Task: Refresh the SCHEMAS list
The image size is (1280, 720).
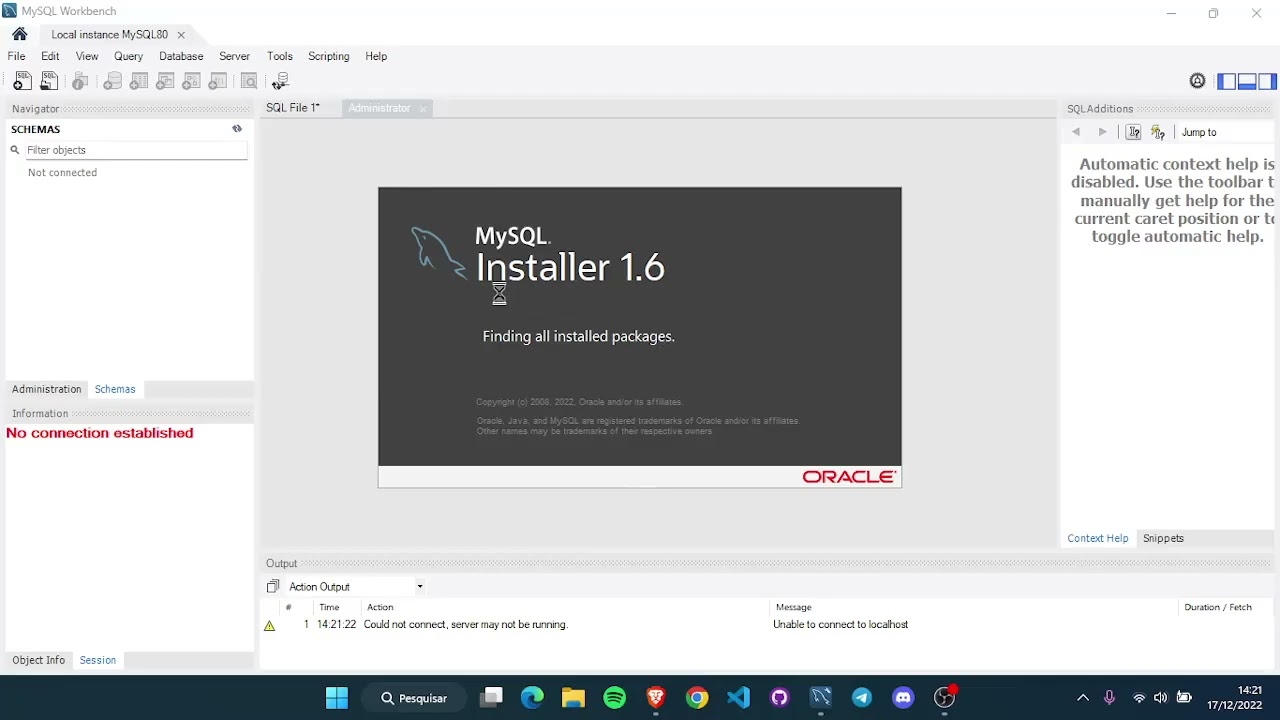Action: (237, 129)
